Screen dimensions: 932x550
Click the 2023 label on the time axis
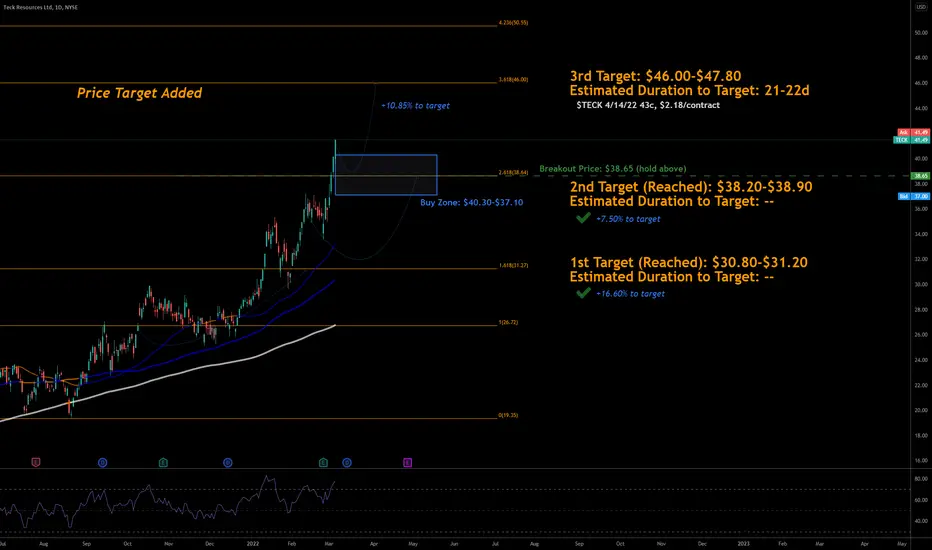coord(743,543)
